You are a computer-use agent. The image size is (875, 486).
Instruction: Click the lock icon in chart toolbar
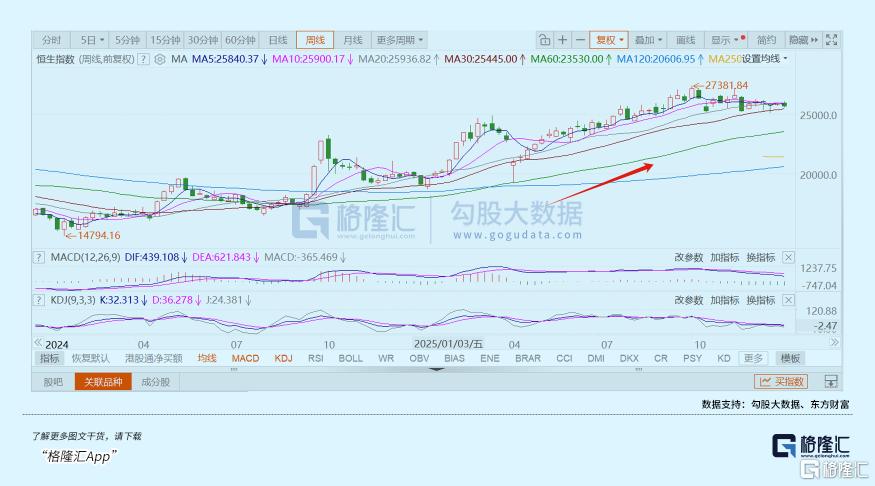click(x=544, y=40)
